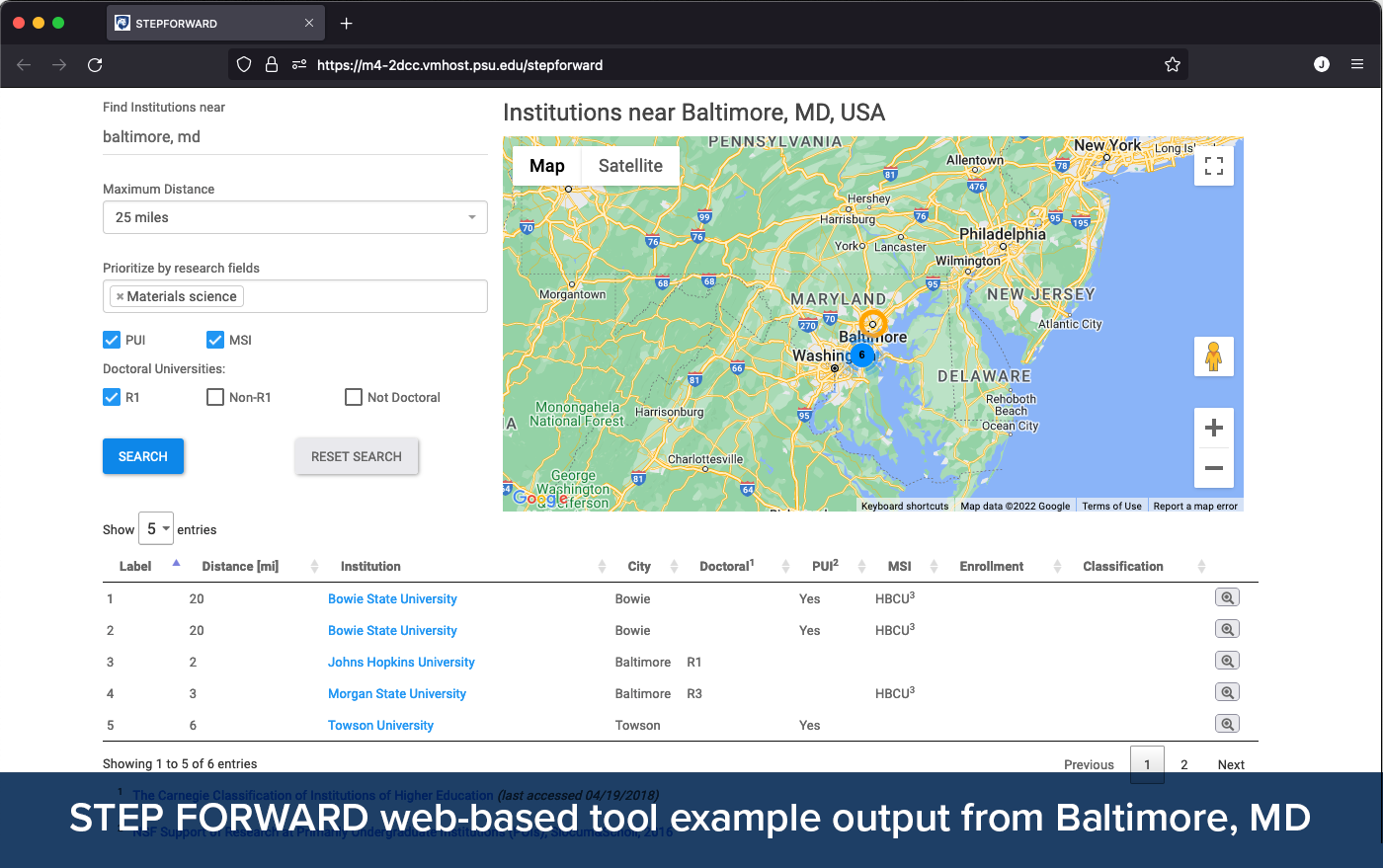
Task: Bookmark this page with the star icon
Action: (x=1173, y=65)
